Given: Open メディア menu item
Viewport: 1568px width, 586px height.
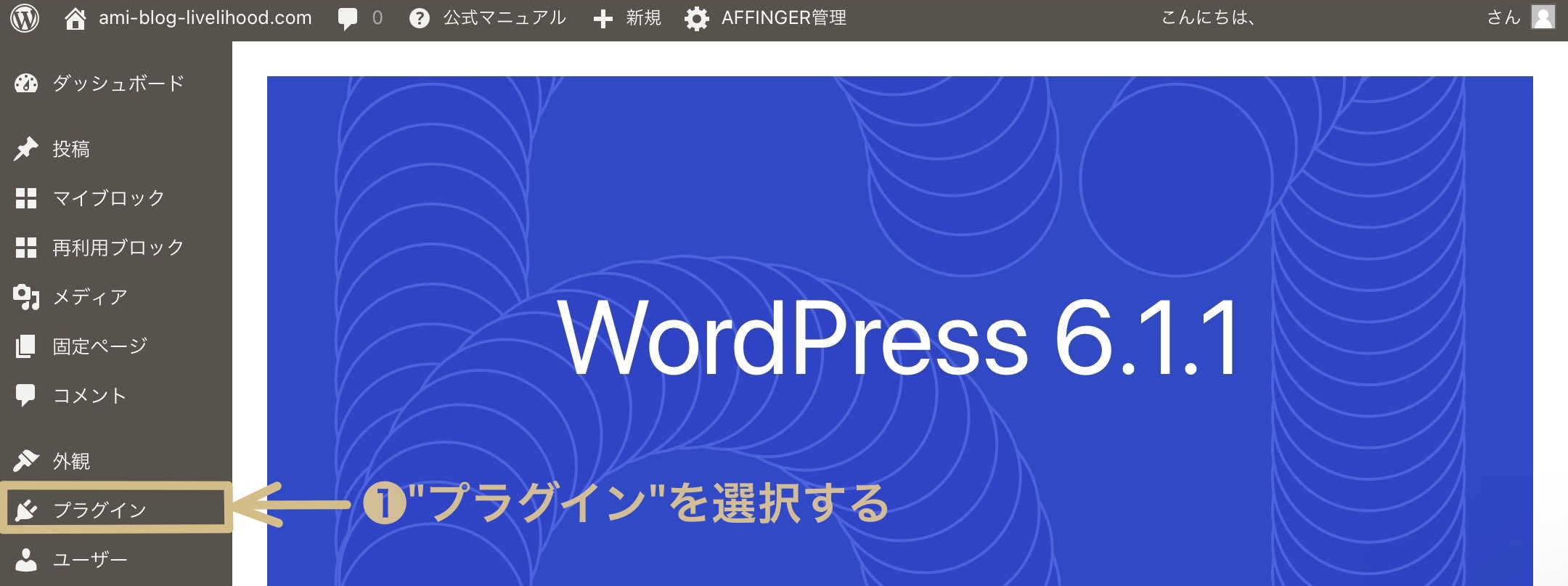Looking at the screenshot, I should (x=90, y=297).
